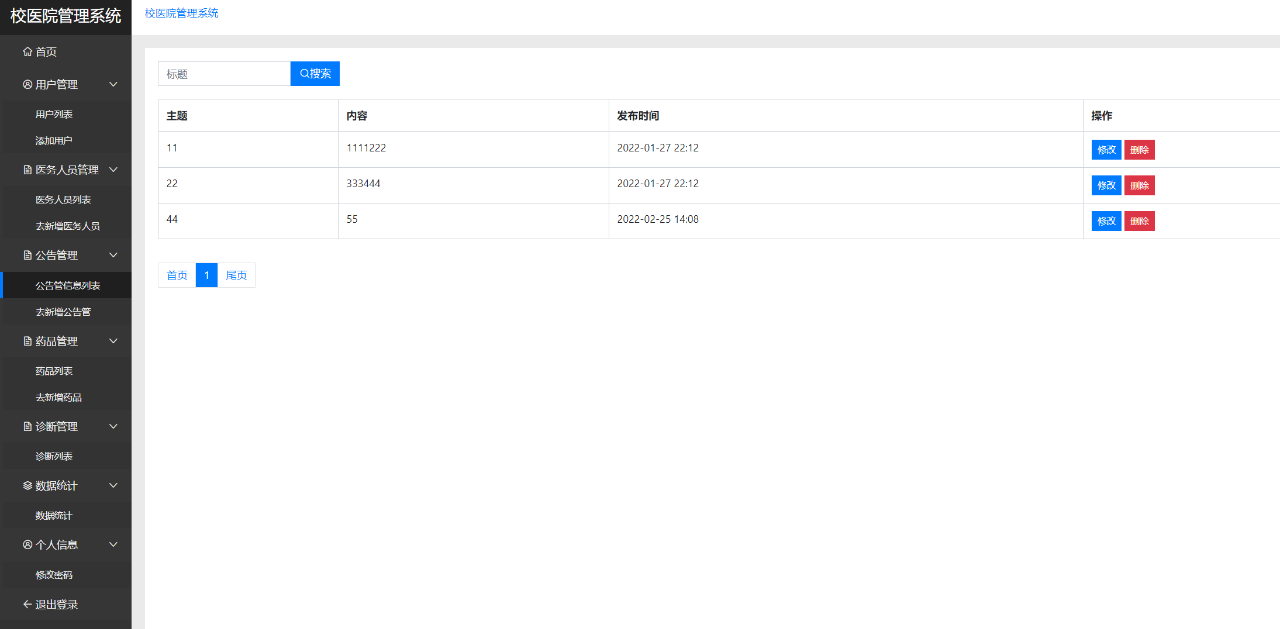1280x629 pixels.
Task: Click the layers icon next to 数据统计
Action: click(27, 486)
